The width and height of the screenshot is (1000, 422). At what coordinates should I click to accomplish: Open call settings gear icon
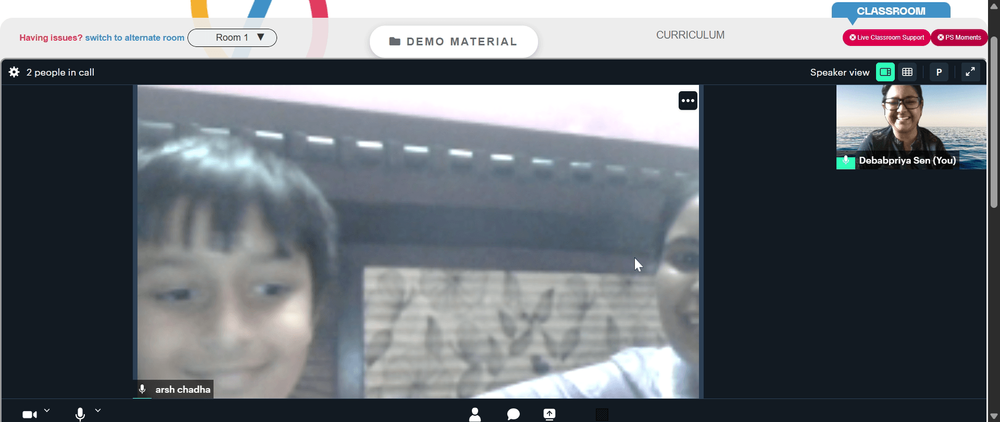13,72
